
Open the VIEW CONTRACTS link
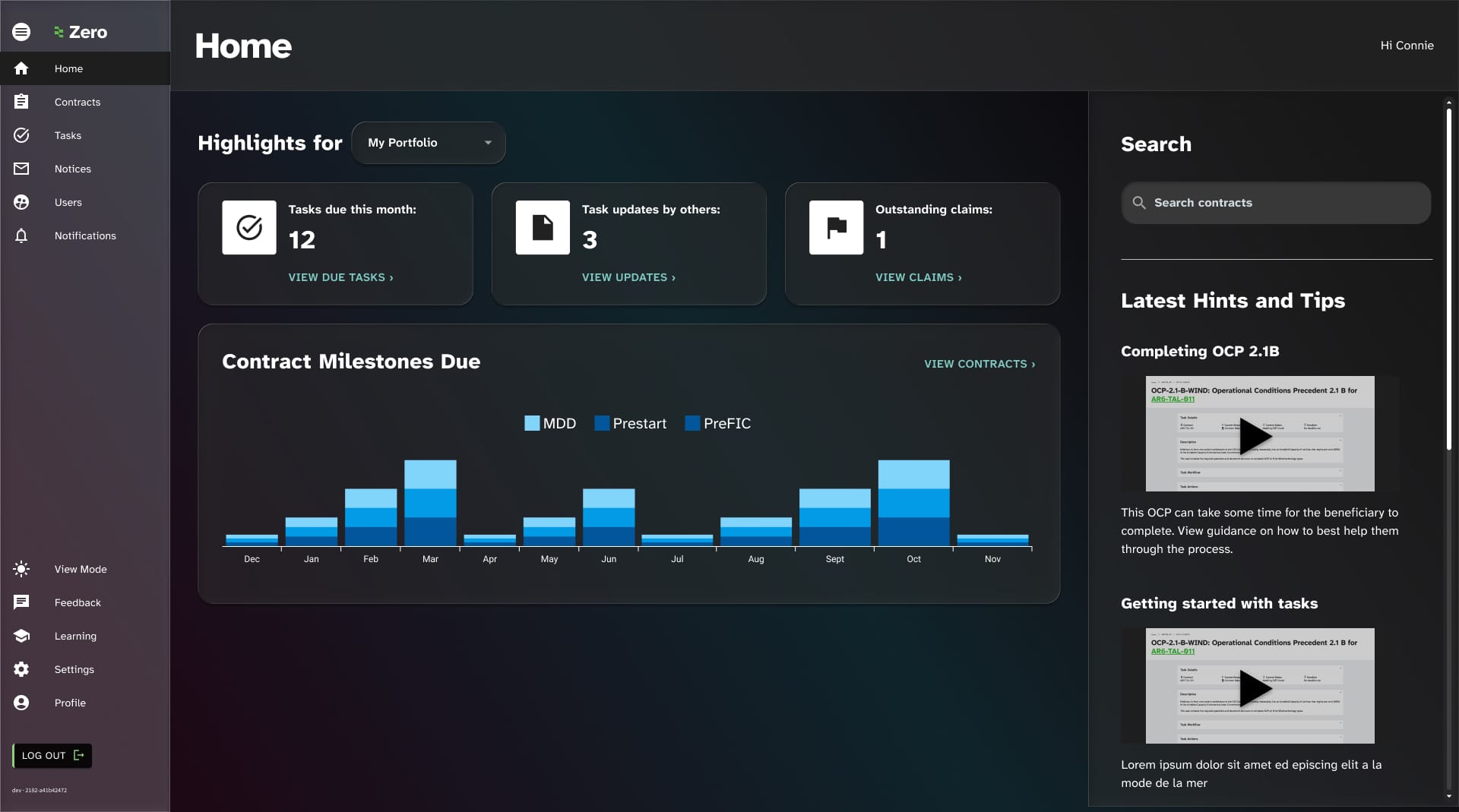click(980, 364)
